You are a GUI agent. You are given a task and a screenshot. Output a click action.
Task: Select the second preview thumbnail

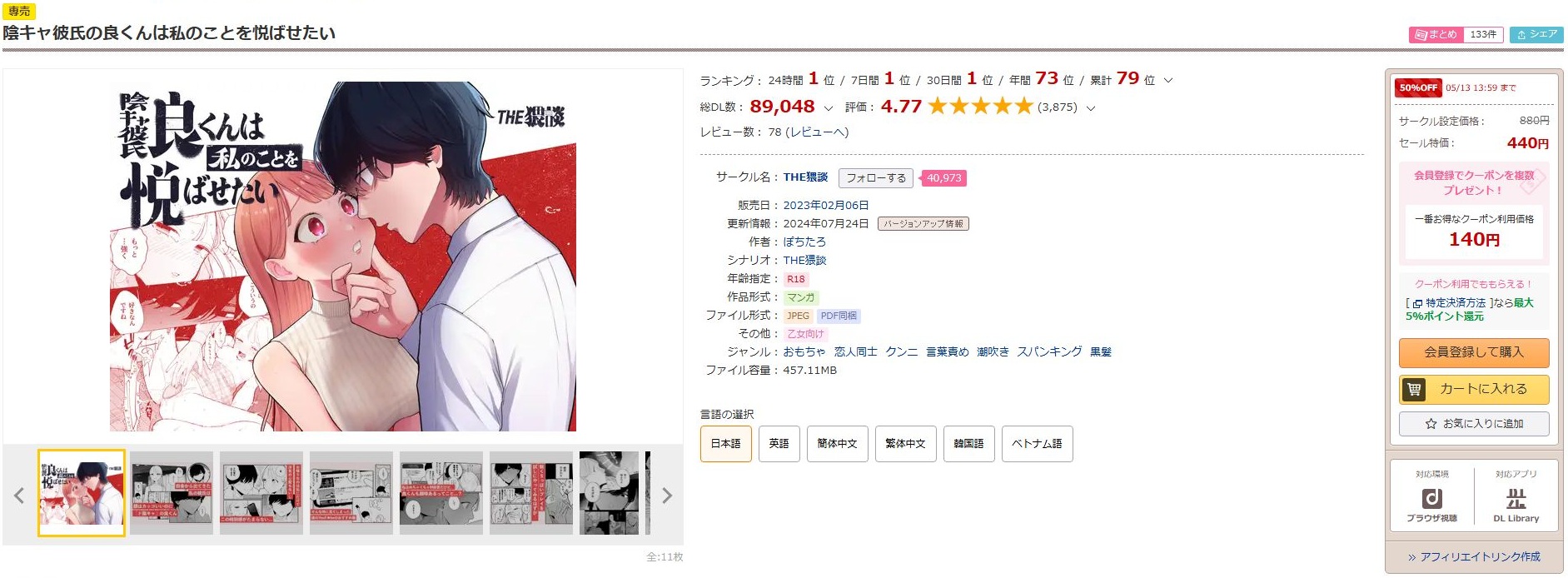tap(172, 493)
